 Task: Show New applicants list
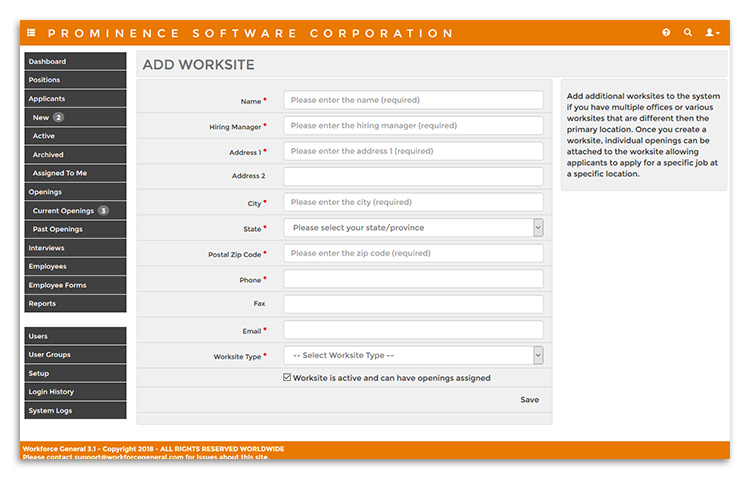(76, 117)
